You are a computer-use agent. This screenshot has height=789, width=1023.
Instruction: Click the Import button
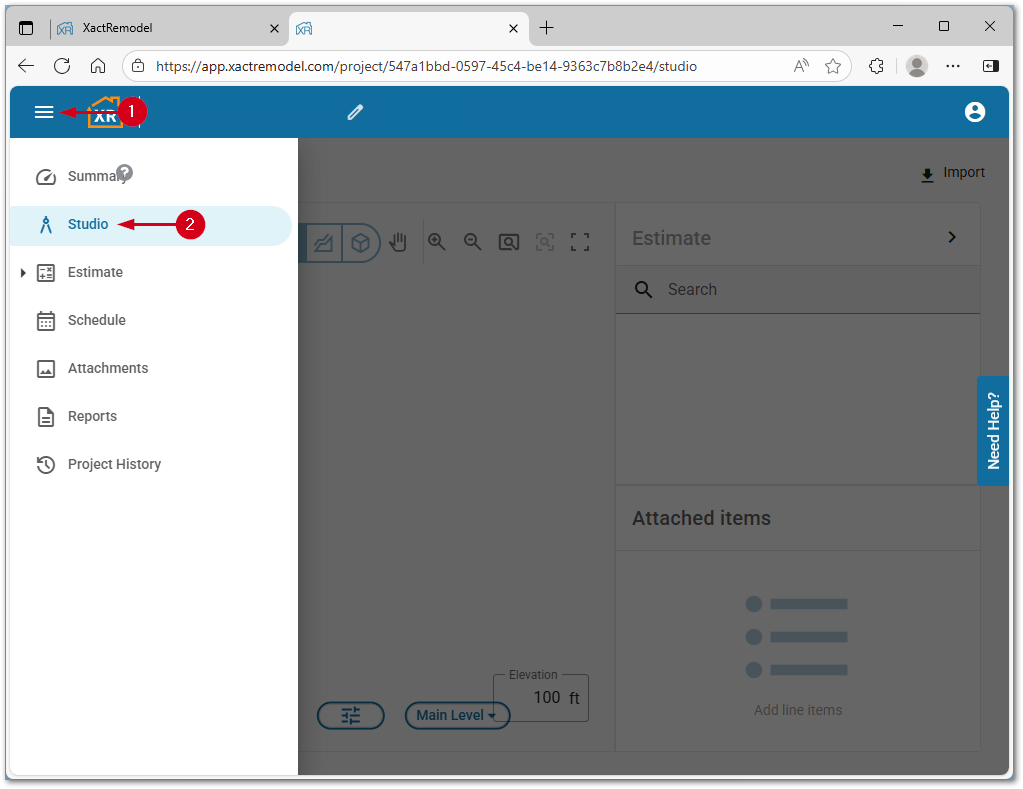(952, 173)
